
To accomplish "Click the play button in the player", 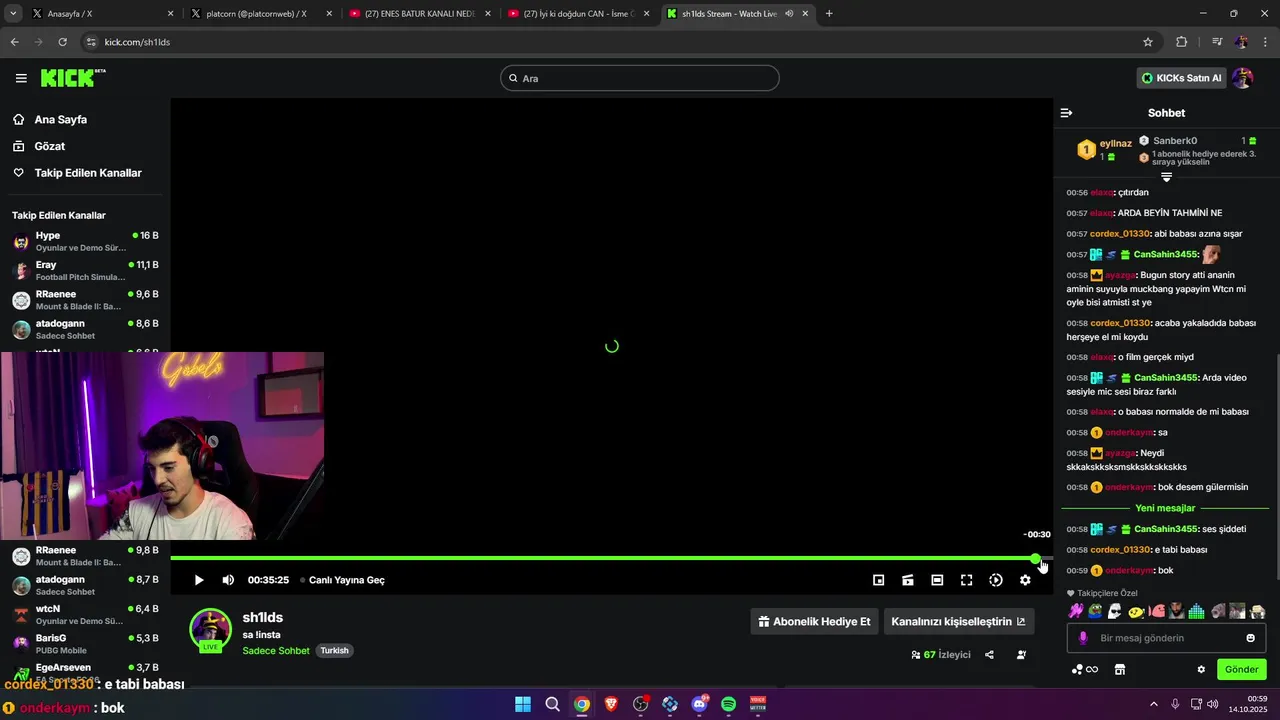I will coord(199,580).
